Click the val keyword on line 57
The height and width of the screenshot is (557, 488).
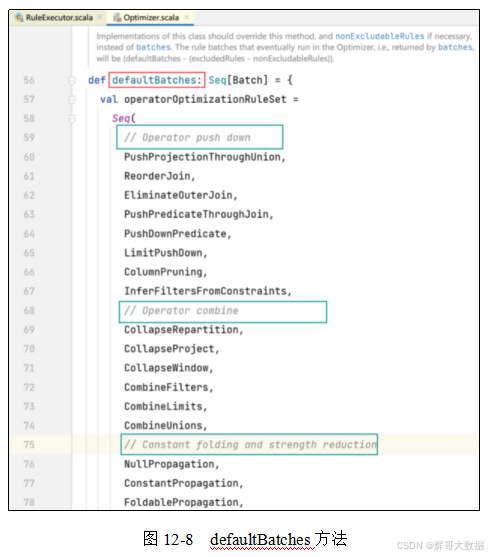tap(109, 99)
